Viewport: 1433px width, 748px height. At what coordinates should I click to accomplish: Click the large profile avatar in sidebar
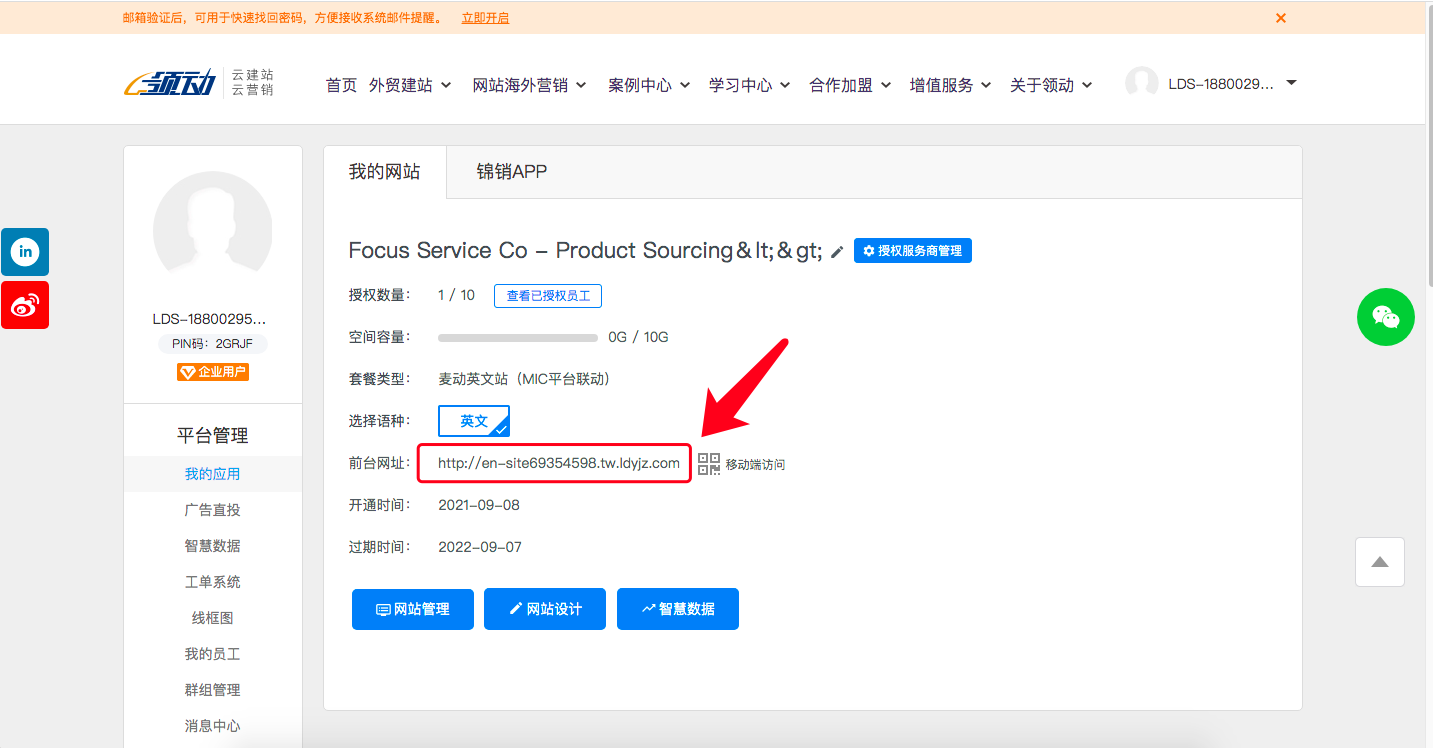212,230
